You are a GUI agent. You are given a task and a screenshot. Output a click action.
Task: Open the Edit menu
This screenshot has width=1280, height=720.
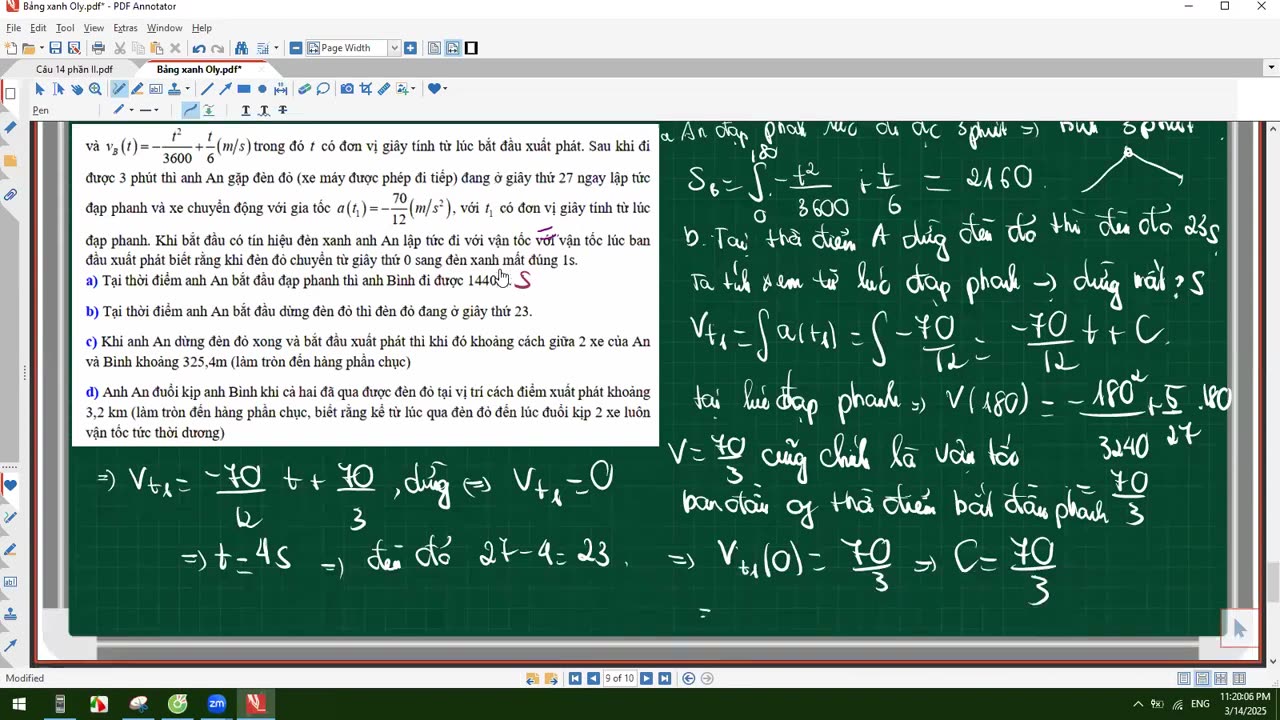pyautogui.click(x=38, y=28)
